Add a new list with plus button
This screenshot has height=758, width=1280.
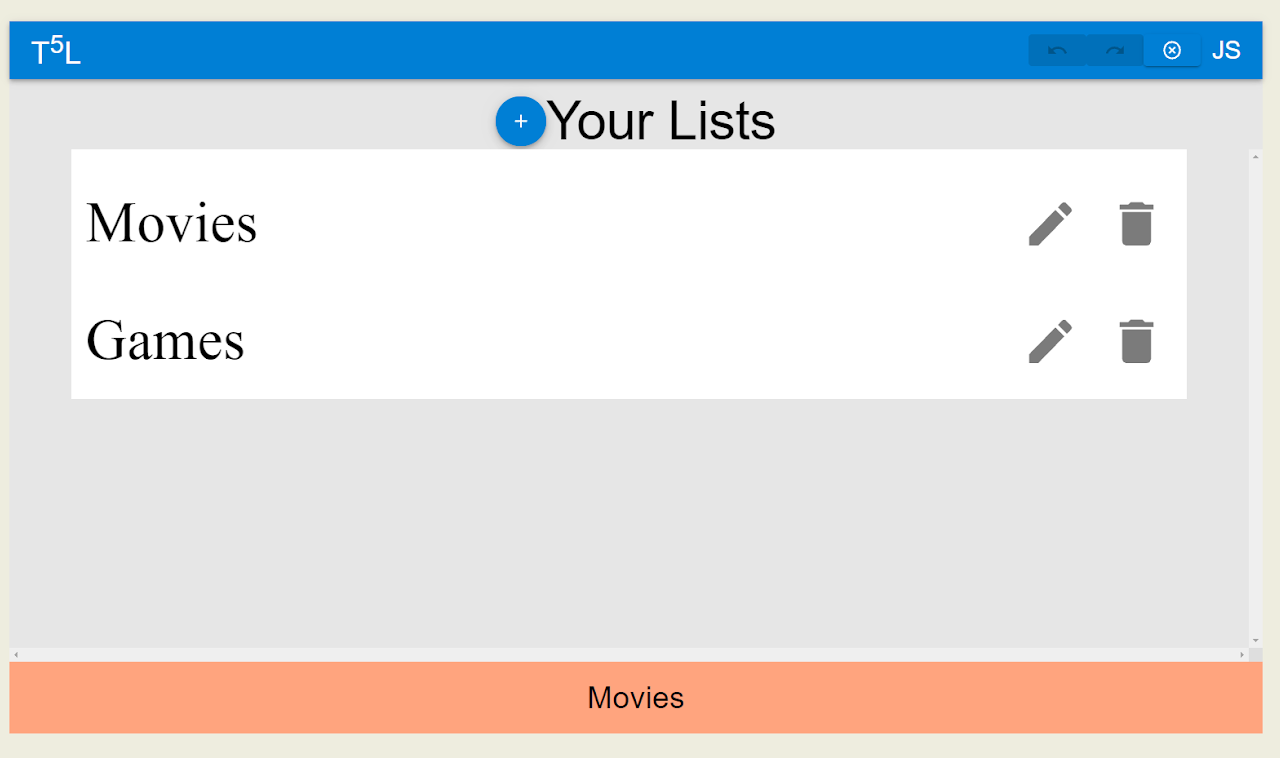click(520, 121)
